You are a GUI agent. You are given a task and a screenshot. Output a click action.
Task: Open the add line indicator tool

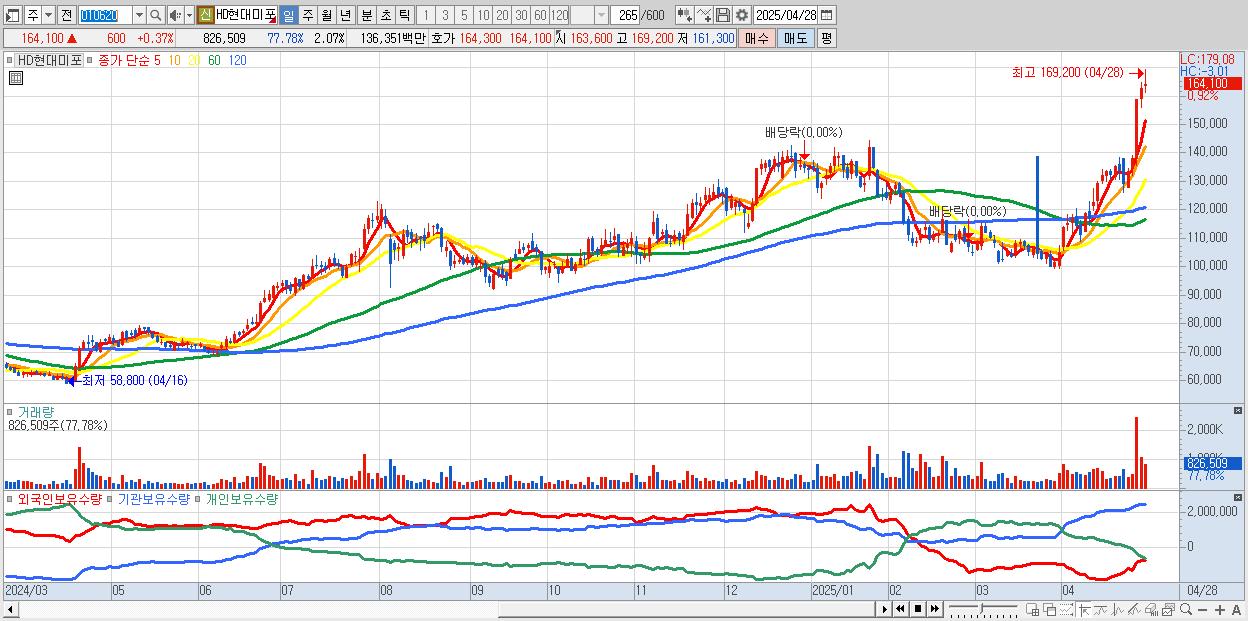click(704, 15)
